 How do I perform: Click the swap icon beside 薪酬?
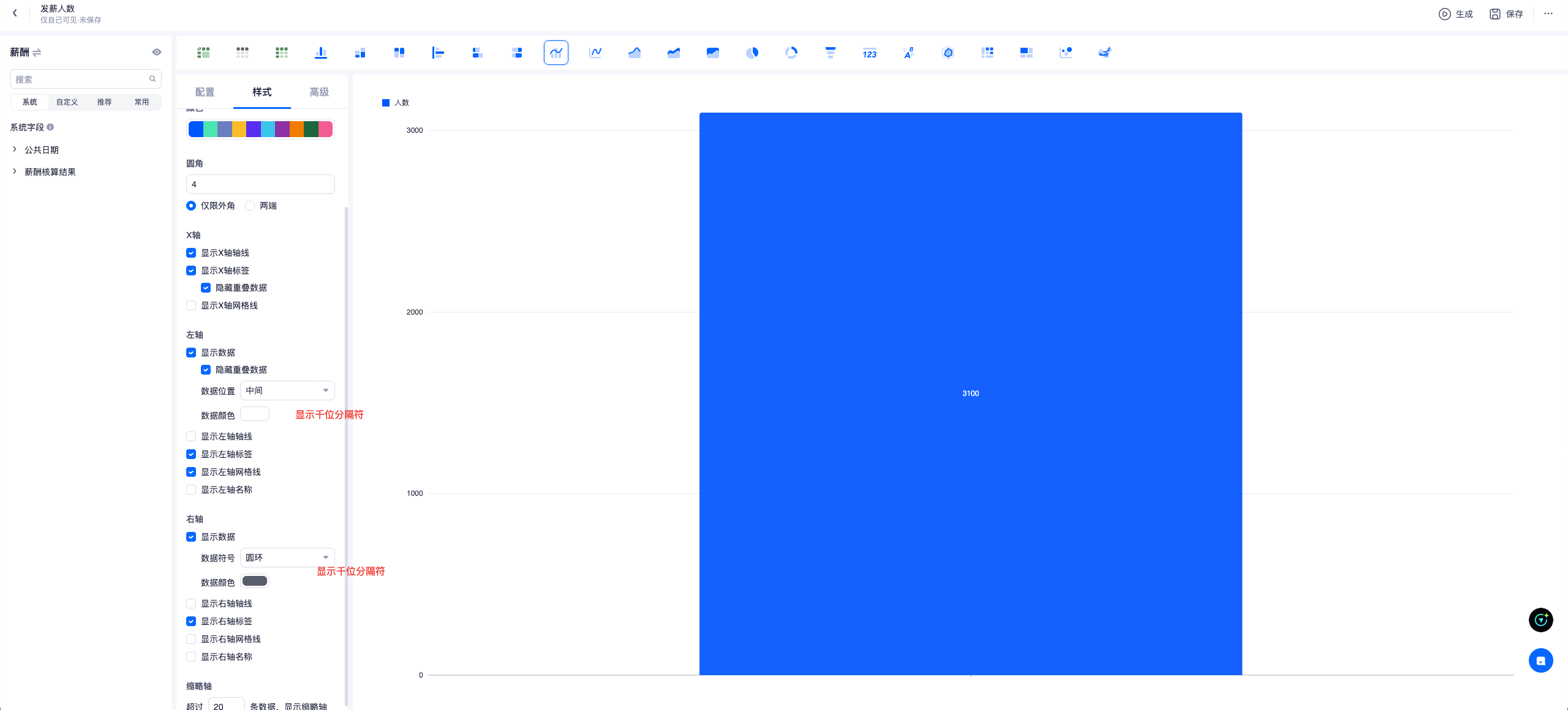click(37, 53)
